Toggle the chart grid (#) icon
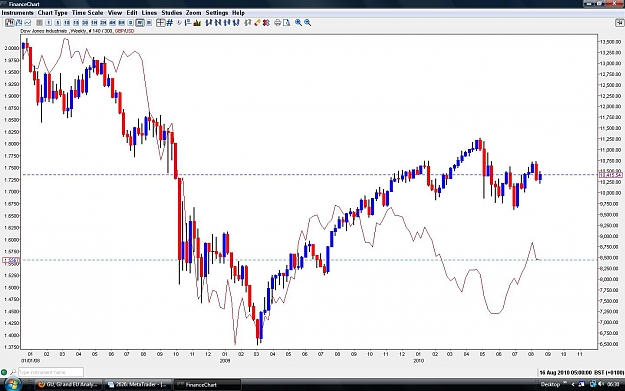The width and height of the screenshot is (625, 391). pyautogui.click(x=169, y=23)
